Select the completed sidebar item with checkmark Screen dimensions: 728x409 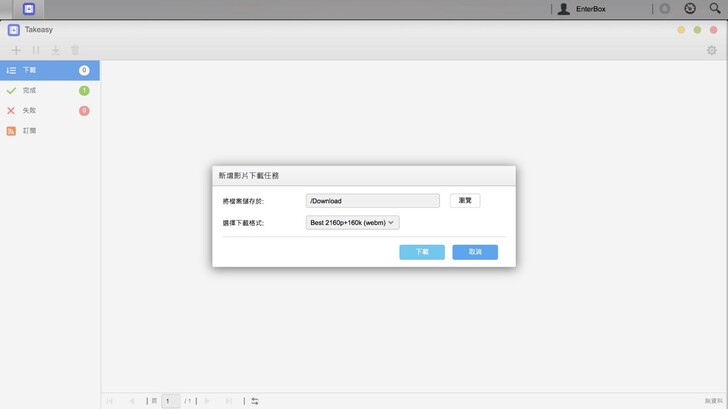(x=50, y=91)
